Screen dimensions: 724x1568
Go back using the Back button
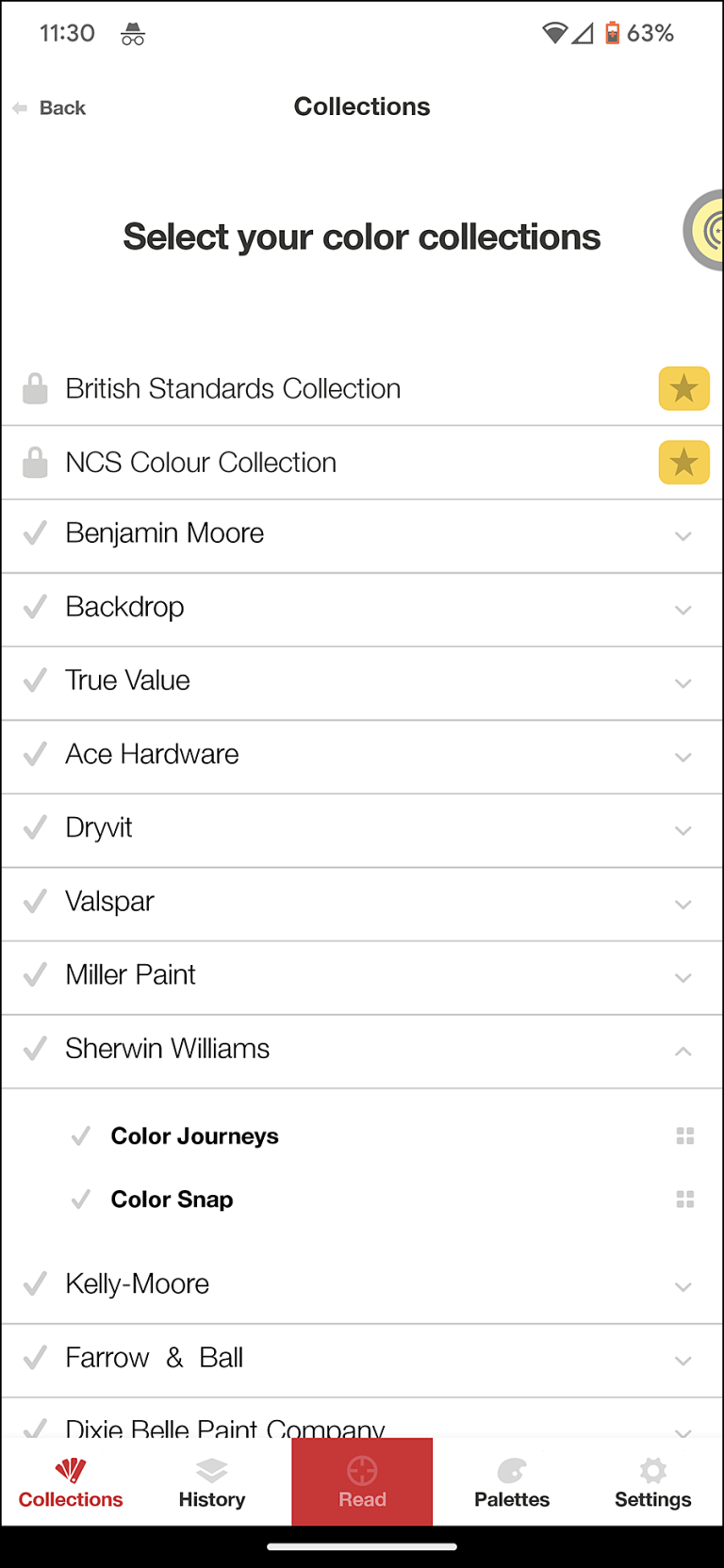[x=50, y=108]
